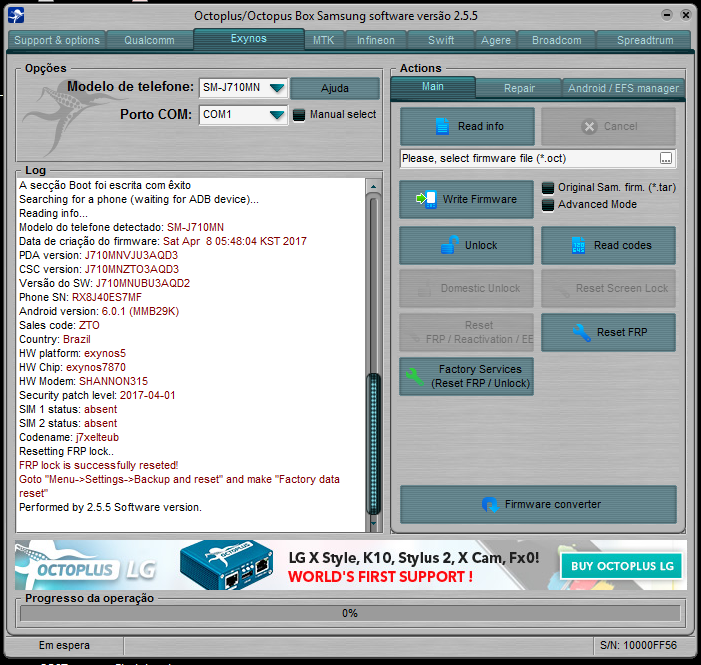
Task: Click the 'Country: Brazil' log line
Action: (x=55, y=339)
